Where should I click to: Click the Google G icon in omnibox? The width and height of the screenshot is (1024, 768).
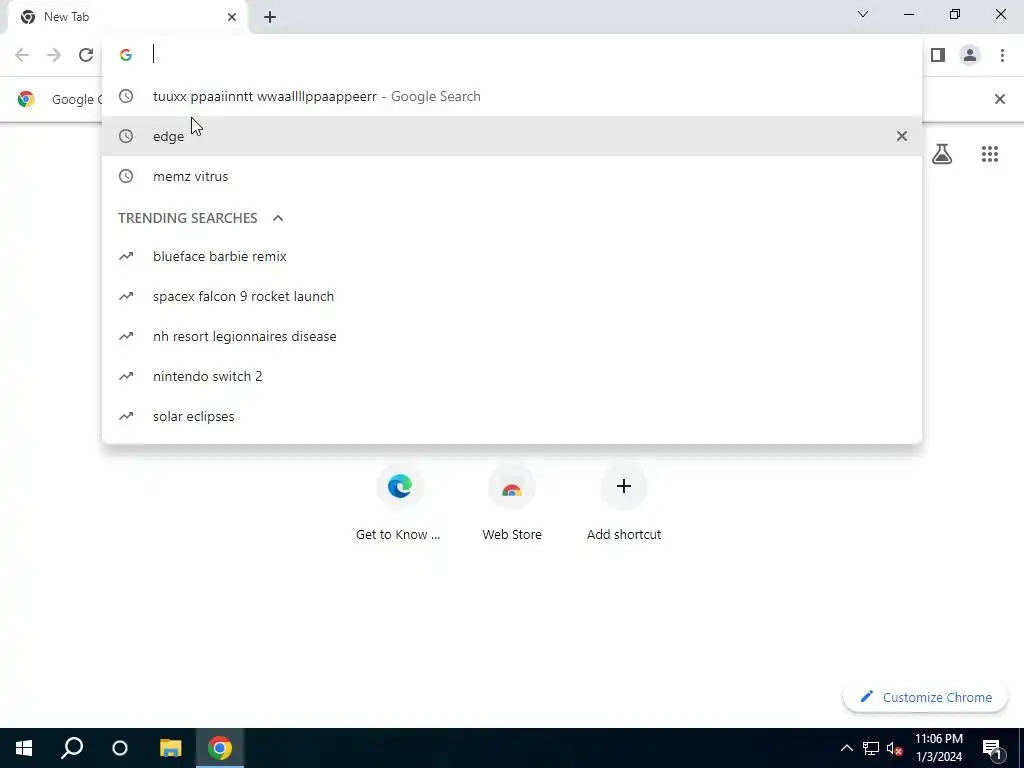(x=126, y=55)
